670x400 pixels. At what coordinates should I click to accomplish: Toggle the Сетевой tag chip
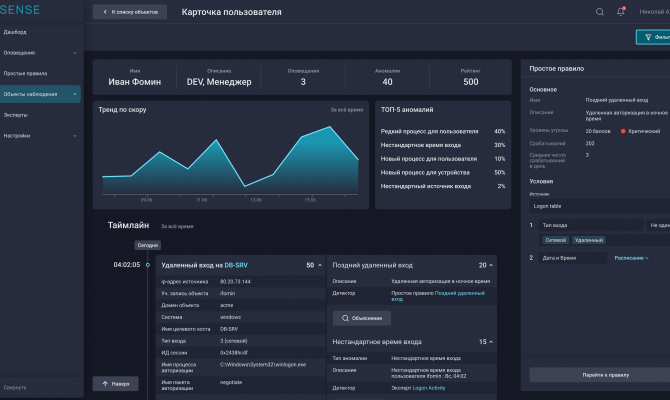(555, 240)
